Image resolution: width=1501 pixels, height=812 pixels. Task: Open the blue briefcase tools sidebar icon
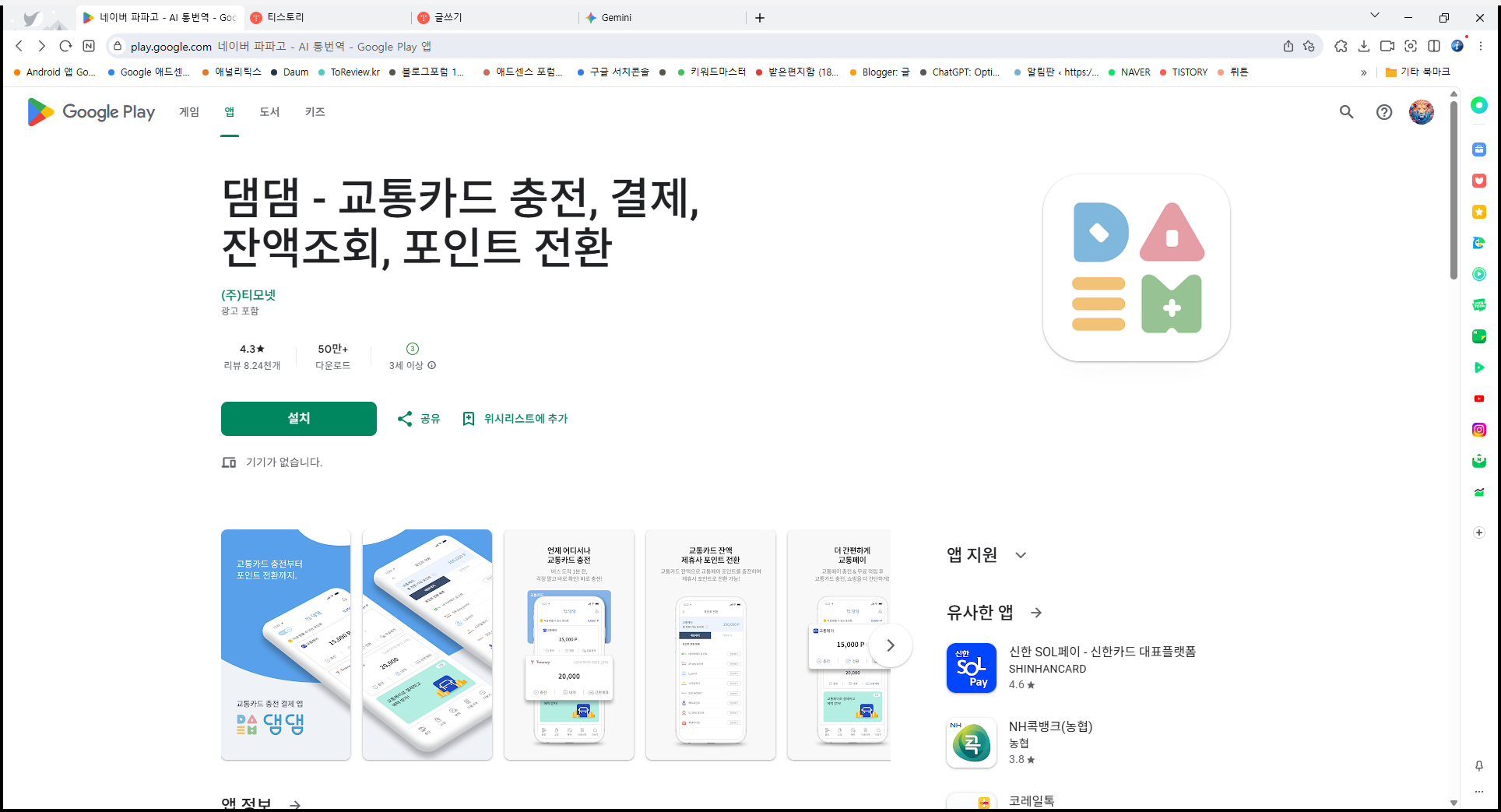pyautogui.click(x=1479, y=149)
